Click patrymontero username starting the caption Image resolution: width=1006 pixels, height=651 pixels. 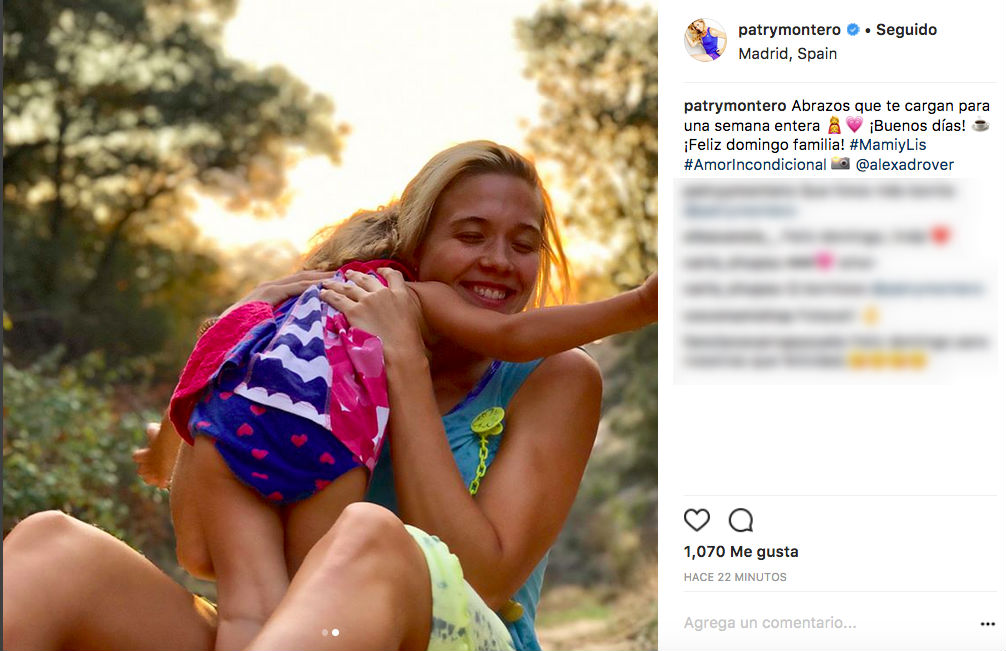pos(735,105)
